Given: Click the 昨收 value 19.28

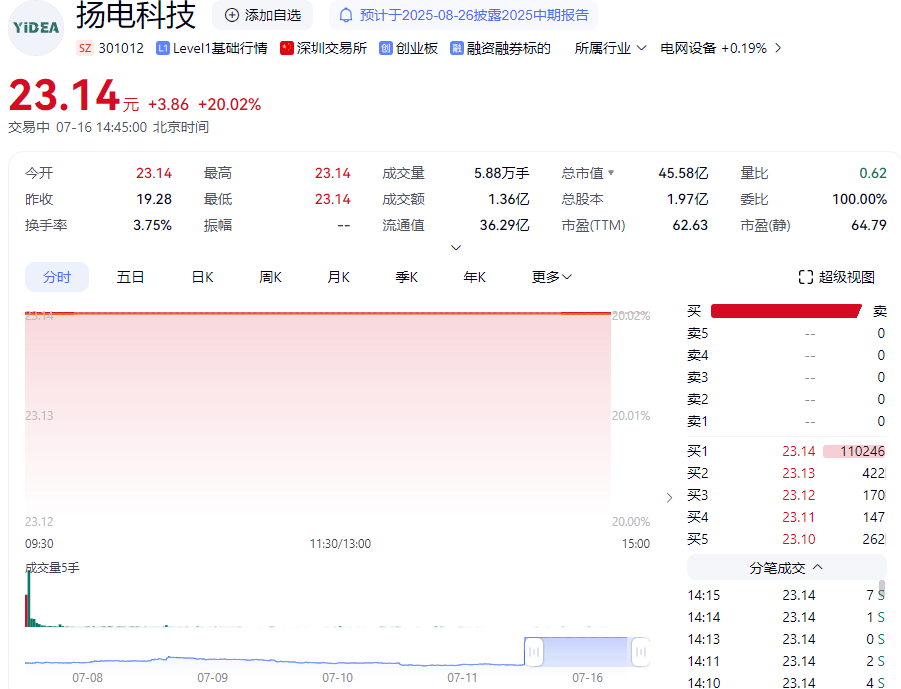Looking at the screenshot, I should click(x=154, y=199).
